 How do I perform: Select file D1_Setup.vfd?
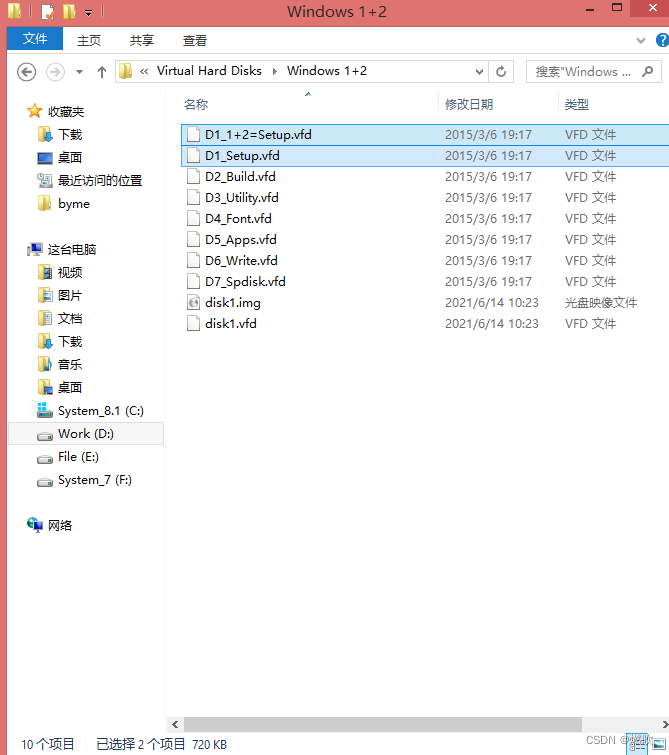pos(425,156)
